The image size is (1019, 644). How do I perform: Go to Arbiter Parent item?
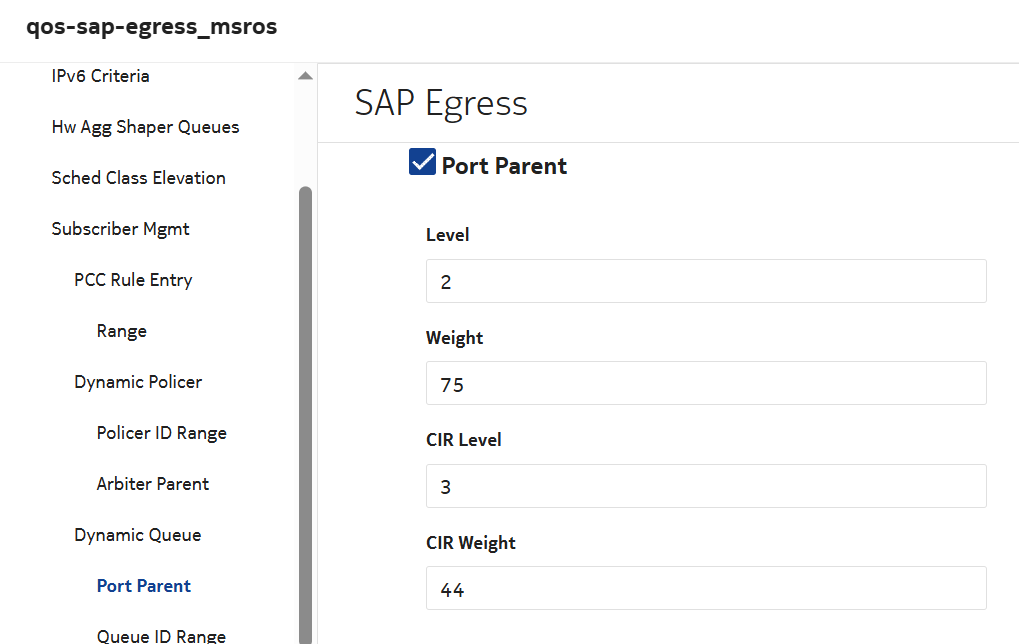pyautogui.click(x=153, y=484)
